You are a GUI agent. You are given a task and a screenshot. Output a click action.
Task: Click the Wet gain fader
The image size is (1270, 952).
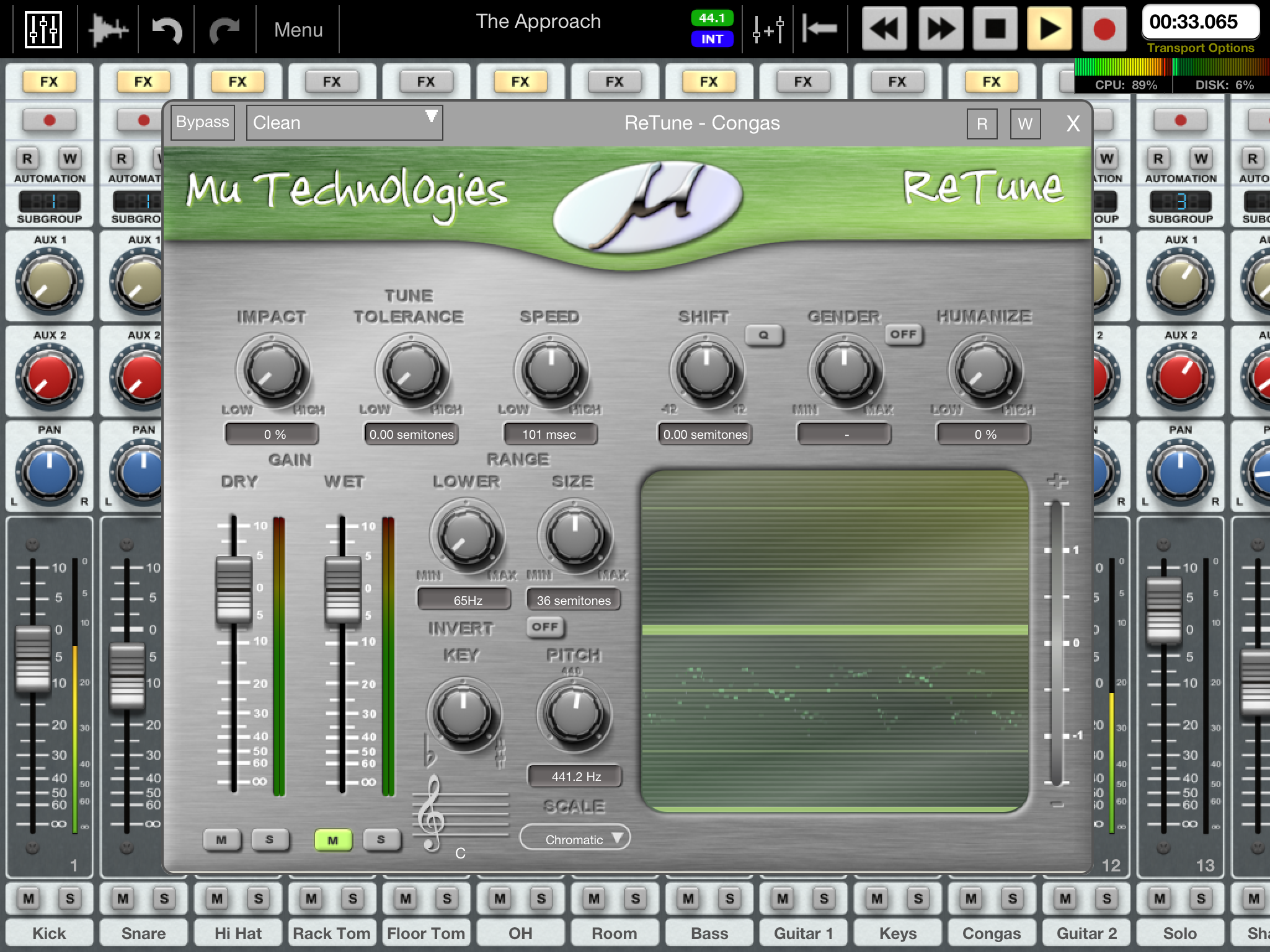(x=342, y=589)
